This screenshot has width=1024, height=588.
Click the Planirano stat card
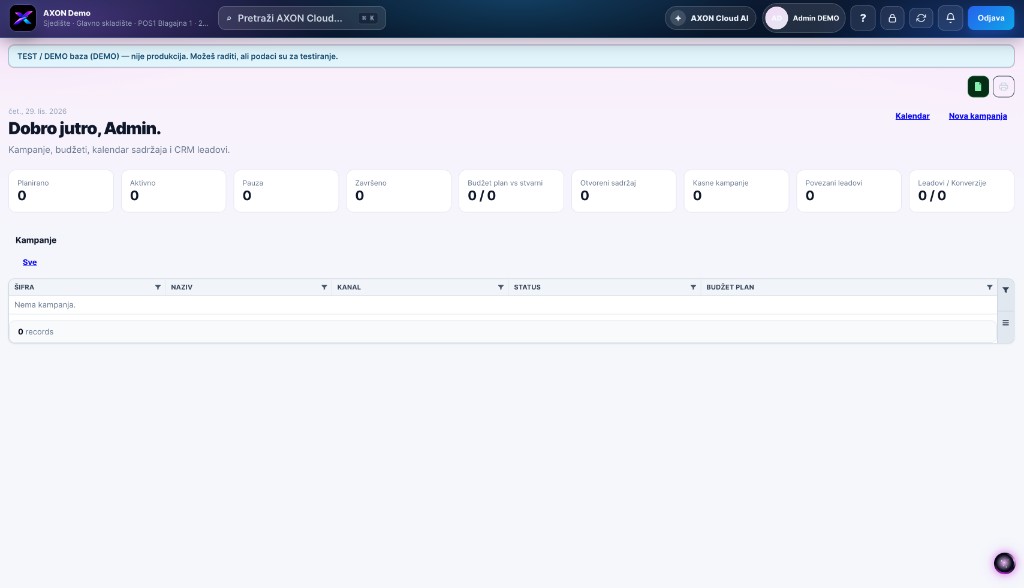click(x=61, y=191)
